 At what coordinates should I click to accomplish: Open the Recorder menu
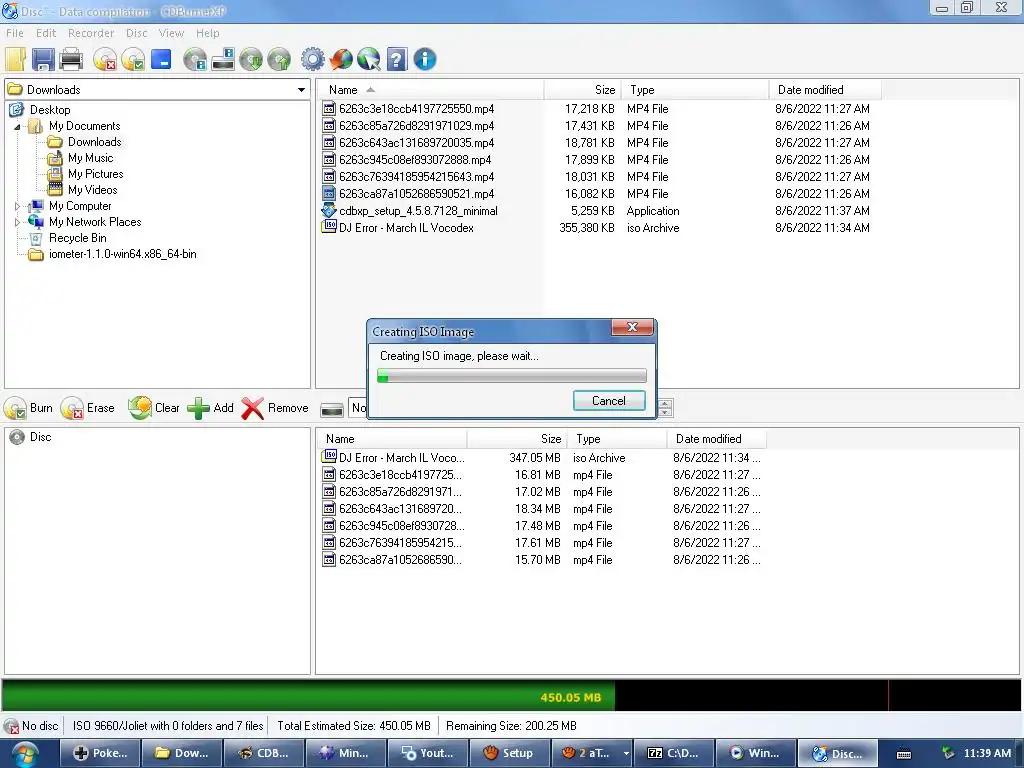coord(91,33)
